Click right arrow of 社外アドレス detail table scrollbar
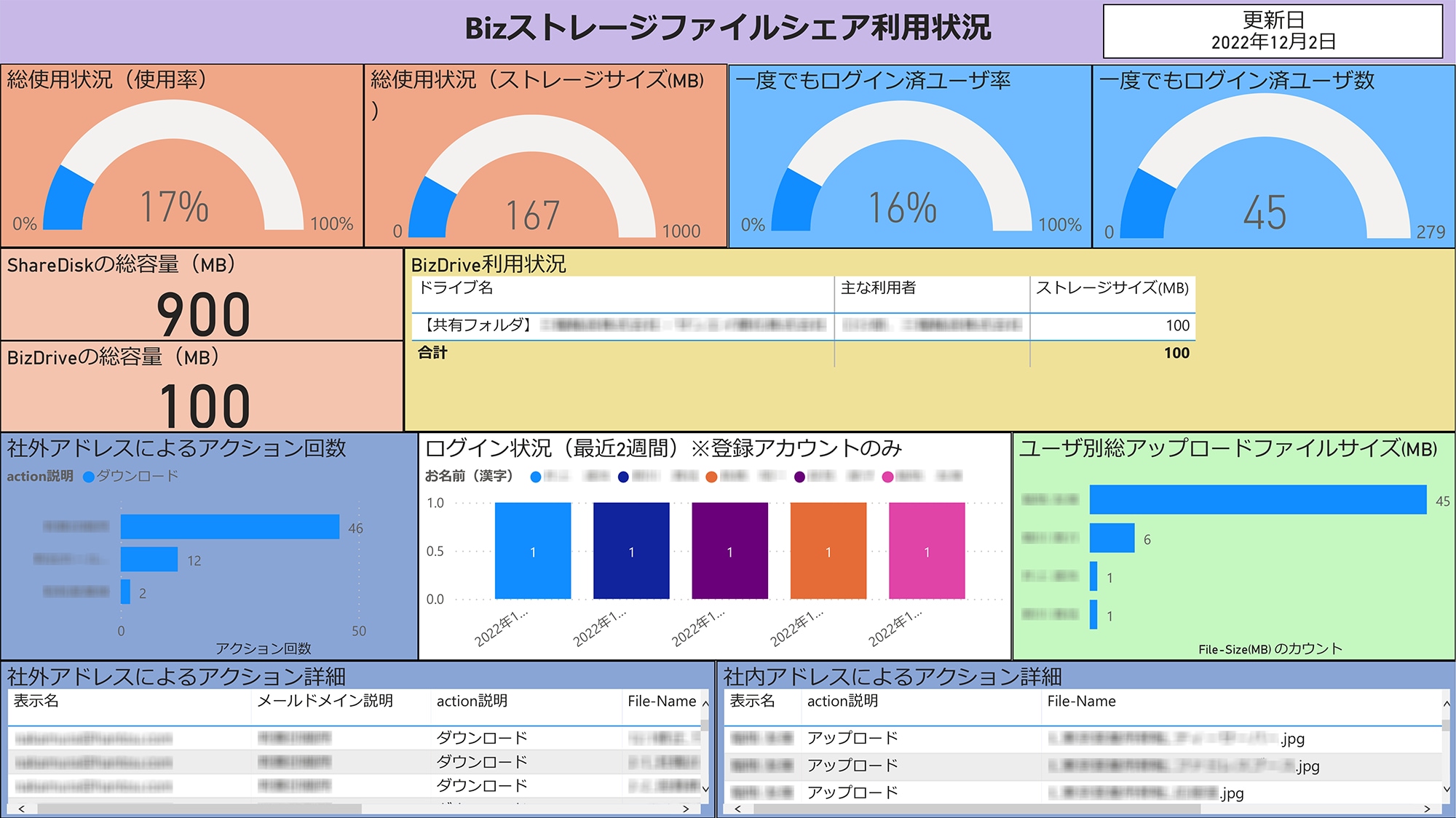 coord(685,809)
